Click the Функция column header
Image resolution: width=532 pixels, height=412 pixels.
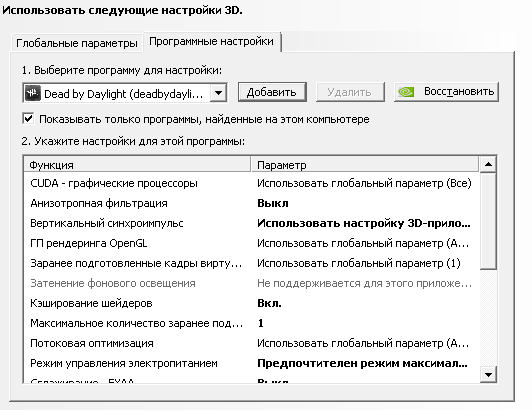point(137,165)
